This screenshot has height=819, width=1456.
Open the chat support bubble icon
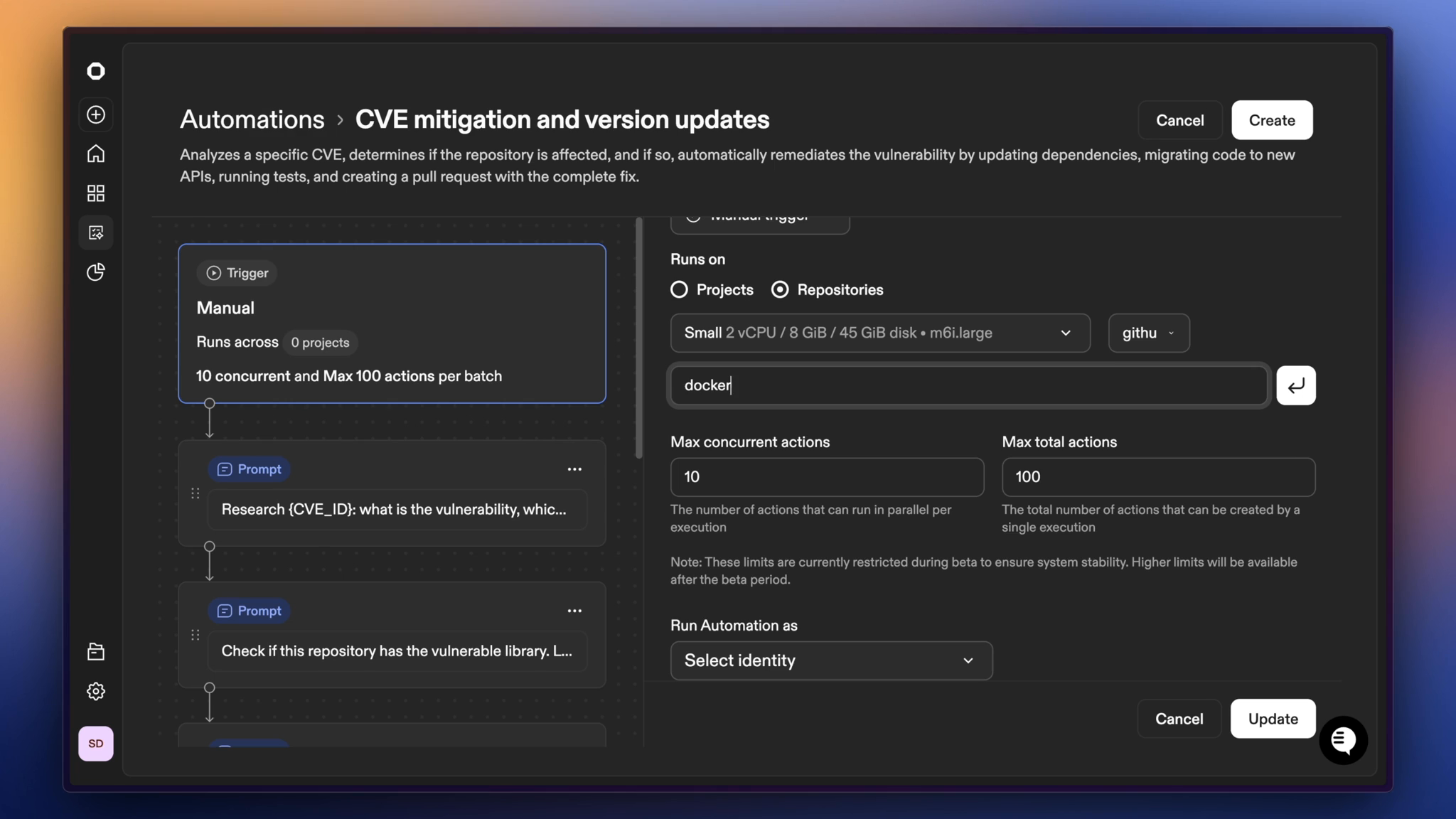[x=1343, y=740]
